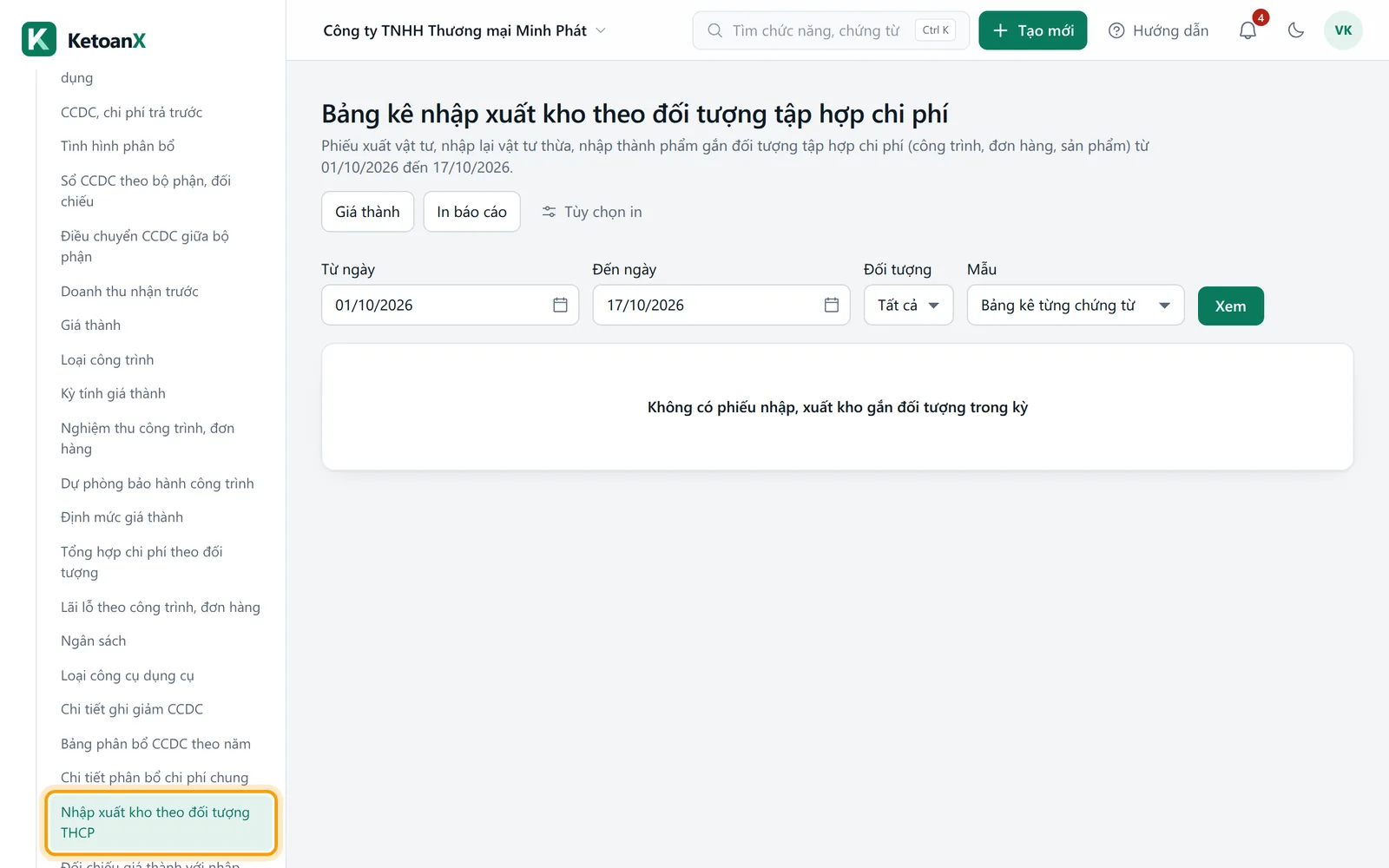Click the KetoanX logo icon
Screen dimensions: 1389x868
pyautogui.click(x=39, y=39)
